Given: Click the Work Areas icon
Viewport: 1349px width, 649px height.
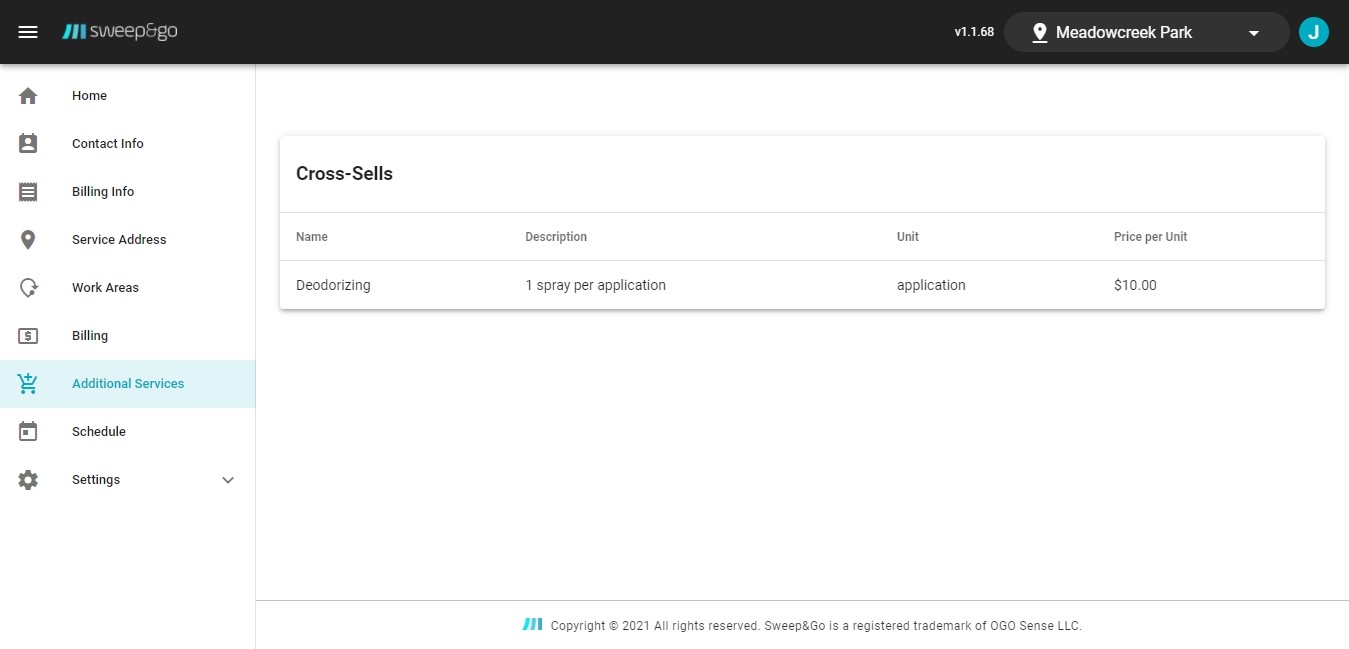Looking at the screenshot, I should (28, 288).
